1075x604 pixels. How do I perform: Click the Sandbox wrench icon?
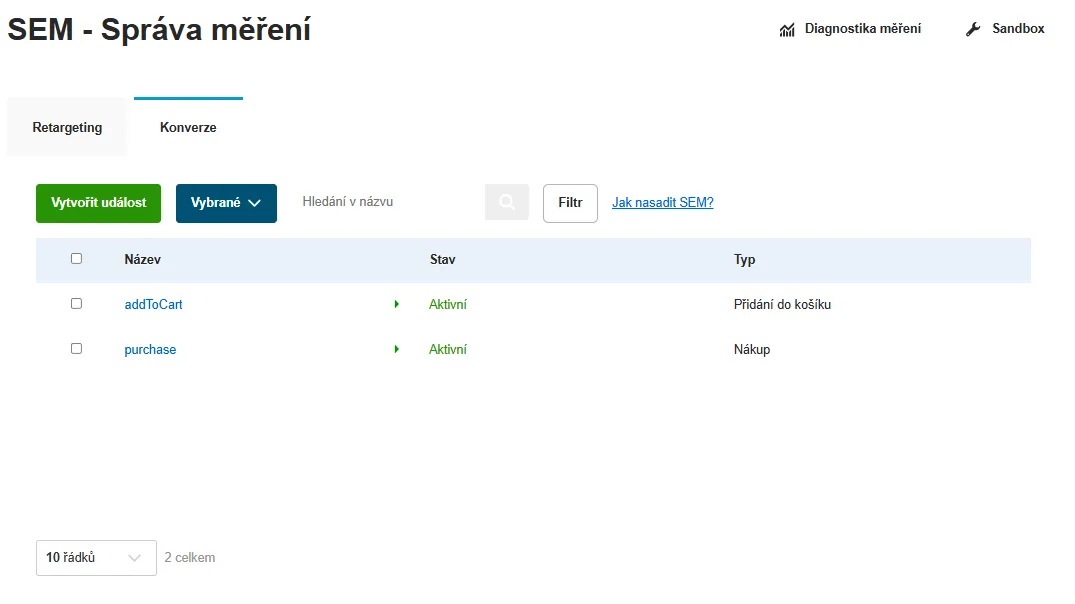973,29
